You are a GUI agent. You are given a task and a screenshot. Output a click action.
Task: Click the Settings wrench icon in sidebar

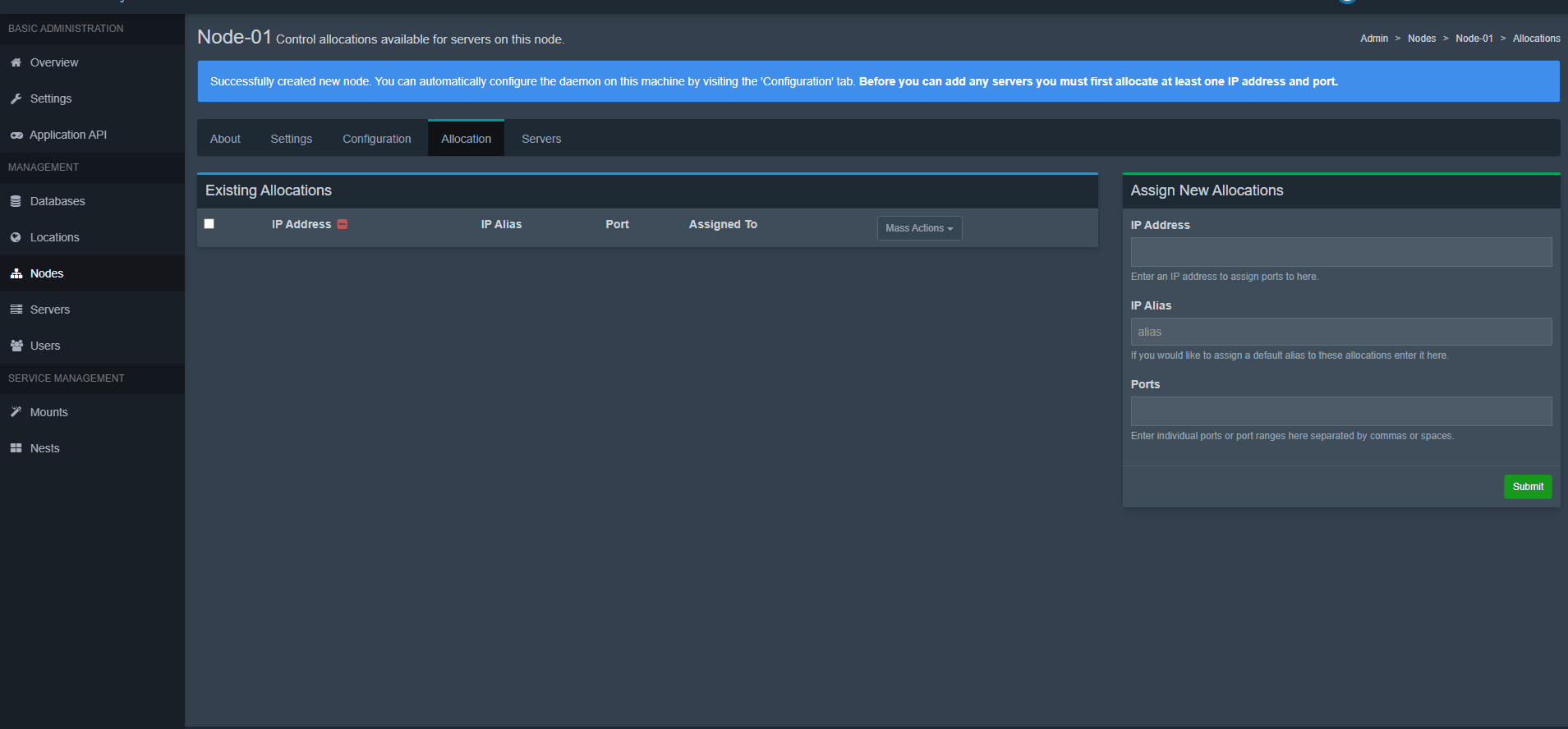coord(16,99)
